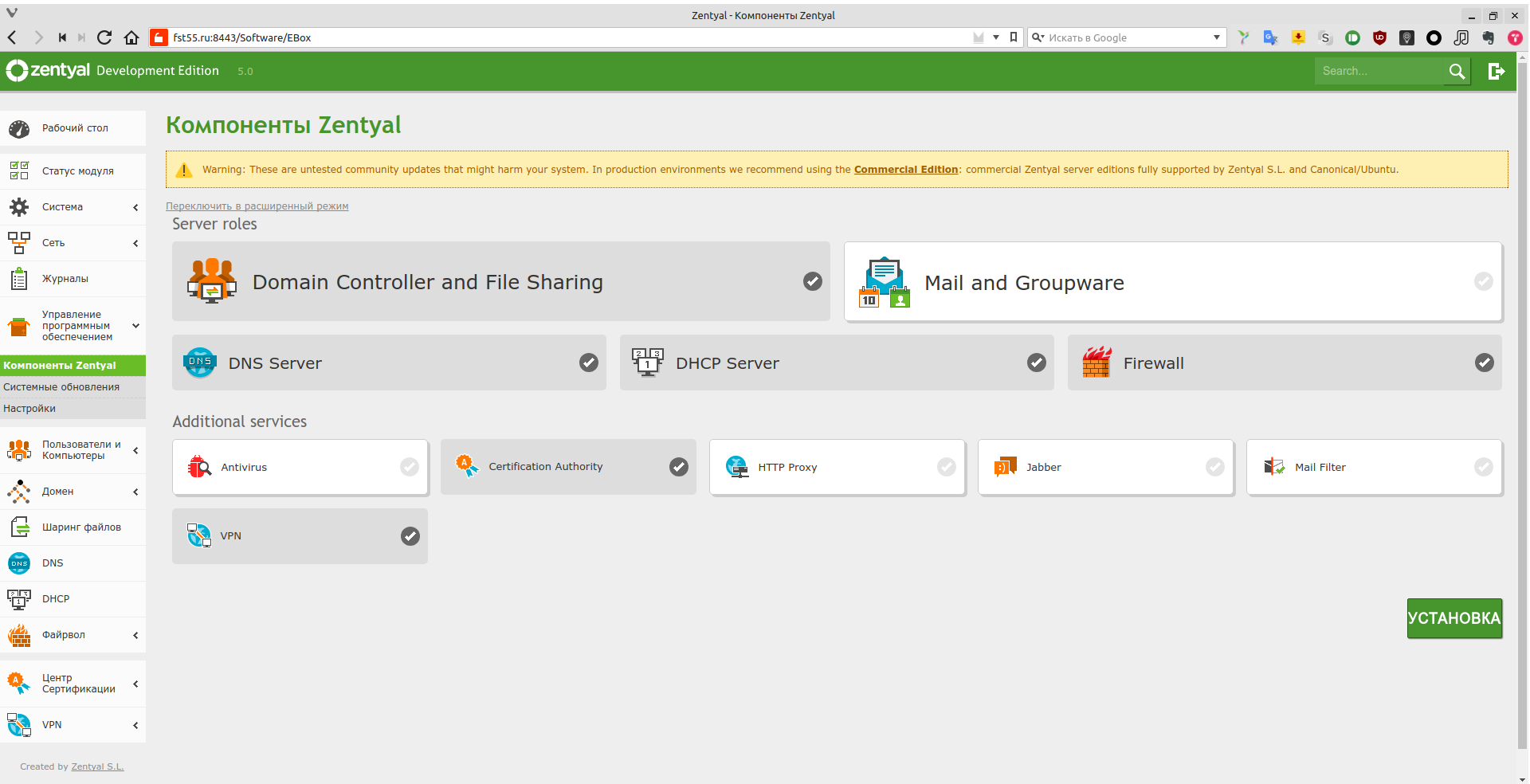Click the logout icon in the header
This screenshot has height=784, width=1530.
[1497, 72]
